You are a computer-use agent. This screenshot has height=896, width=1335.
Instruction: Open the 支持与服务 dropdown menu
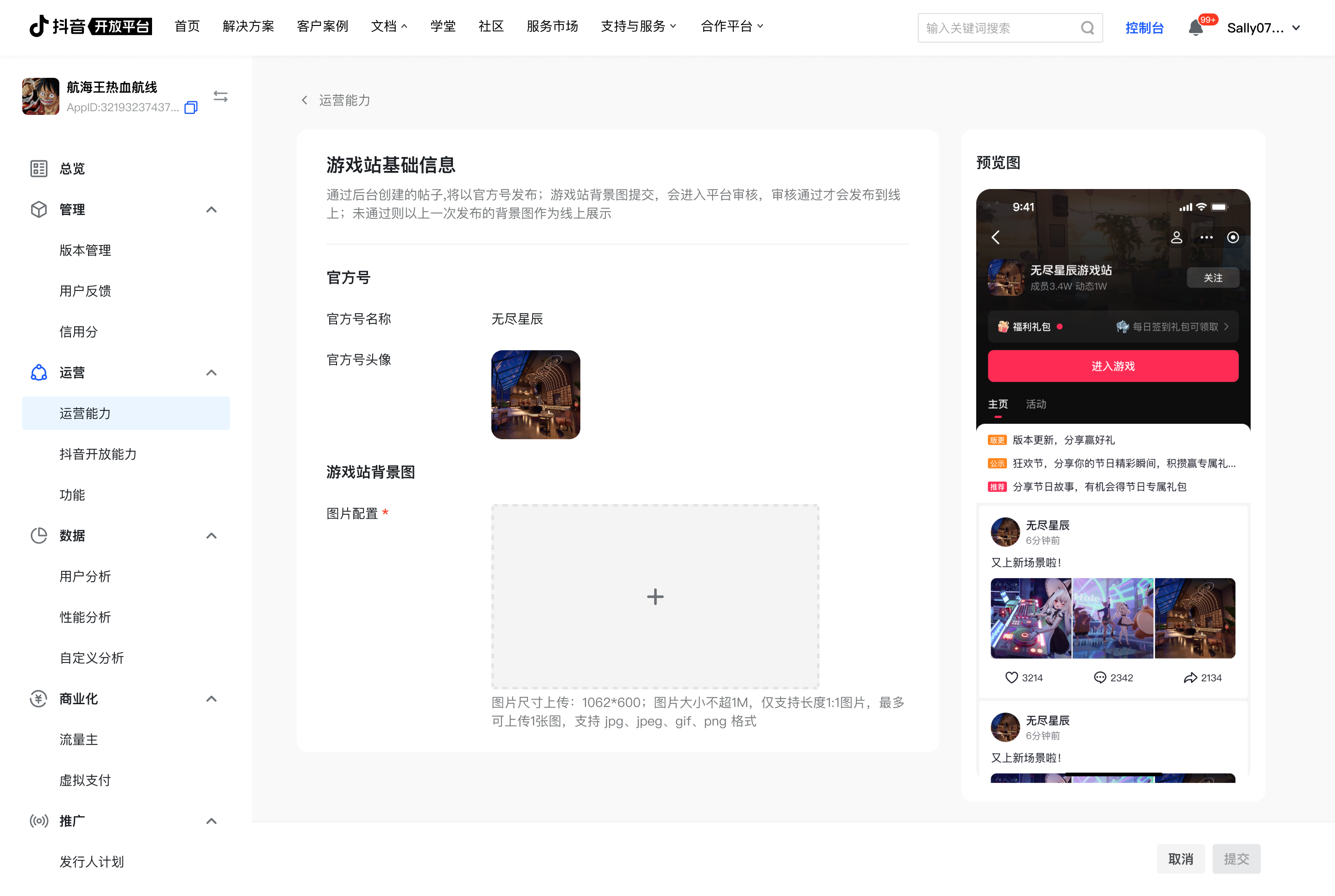(639, 26)
